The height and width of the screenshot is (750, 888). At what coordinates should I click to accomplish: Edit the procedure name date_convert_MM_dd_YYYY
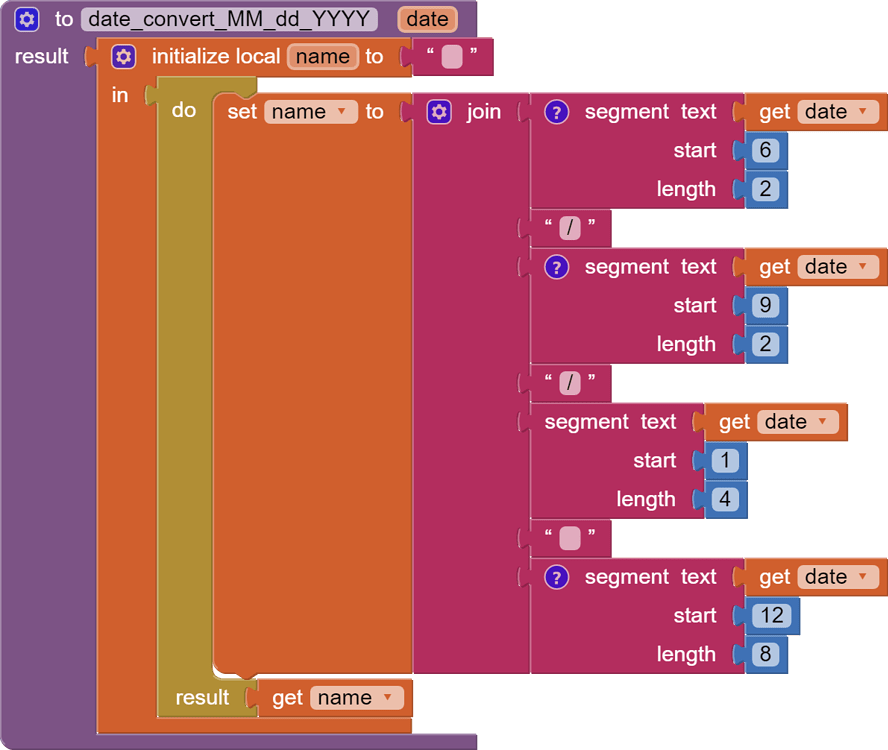229,19
